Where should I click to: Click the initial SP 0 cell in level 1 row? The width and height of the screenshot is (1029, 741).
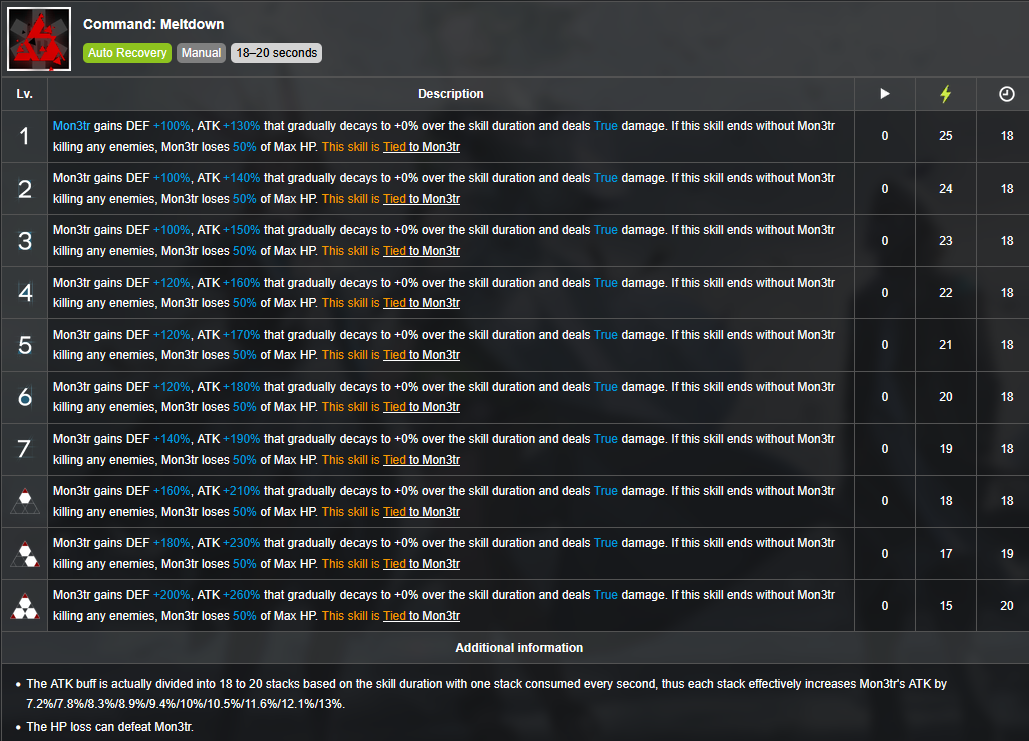click(x=885, y=136)
